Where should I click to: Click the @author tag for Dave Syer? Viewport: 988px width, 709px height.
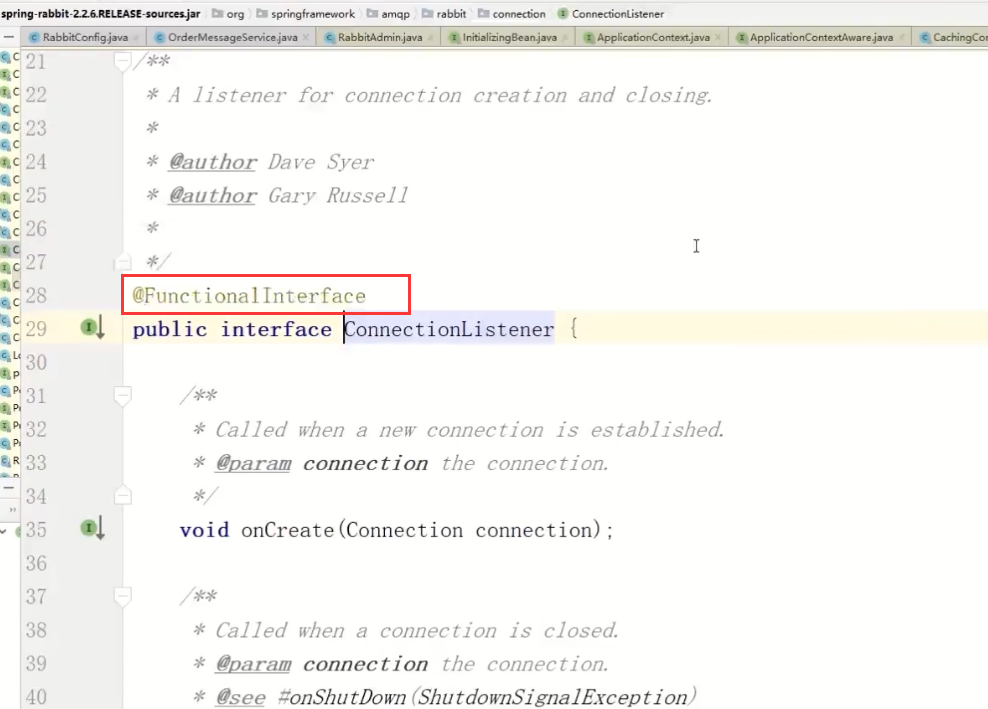(212, 162)
